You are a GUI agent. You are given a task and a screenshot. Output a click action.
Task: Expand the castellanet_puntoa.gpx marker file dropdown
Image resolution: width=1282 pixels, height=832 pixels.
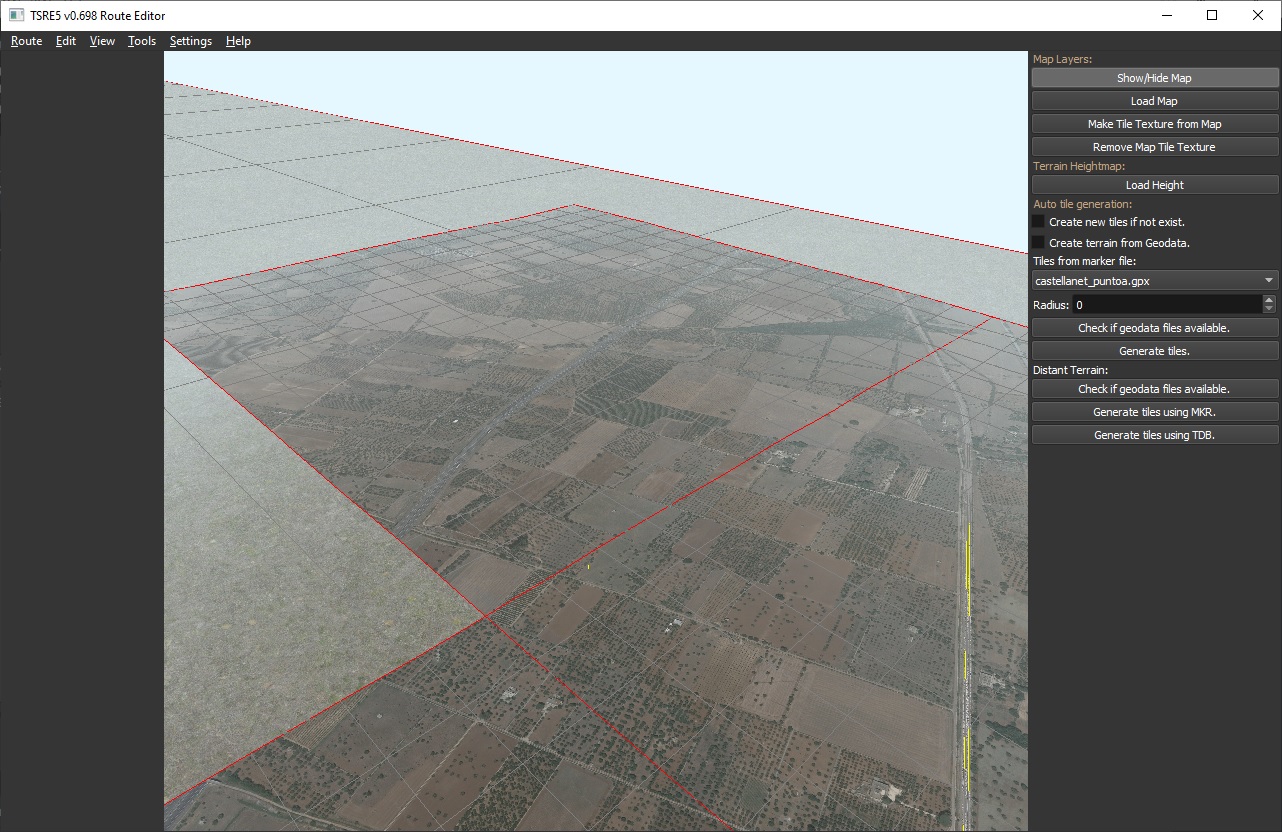pyautogui.click(x=1154, y=281)
